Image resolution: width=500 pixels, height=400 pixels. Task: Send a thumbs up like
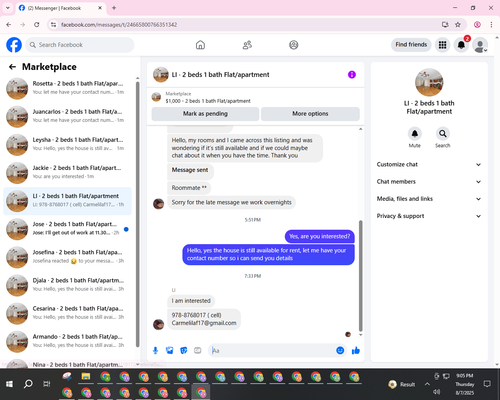tap(356, 350)
